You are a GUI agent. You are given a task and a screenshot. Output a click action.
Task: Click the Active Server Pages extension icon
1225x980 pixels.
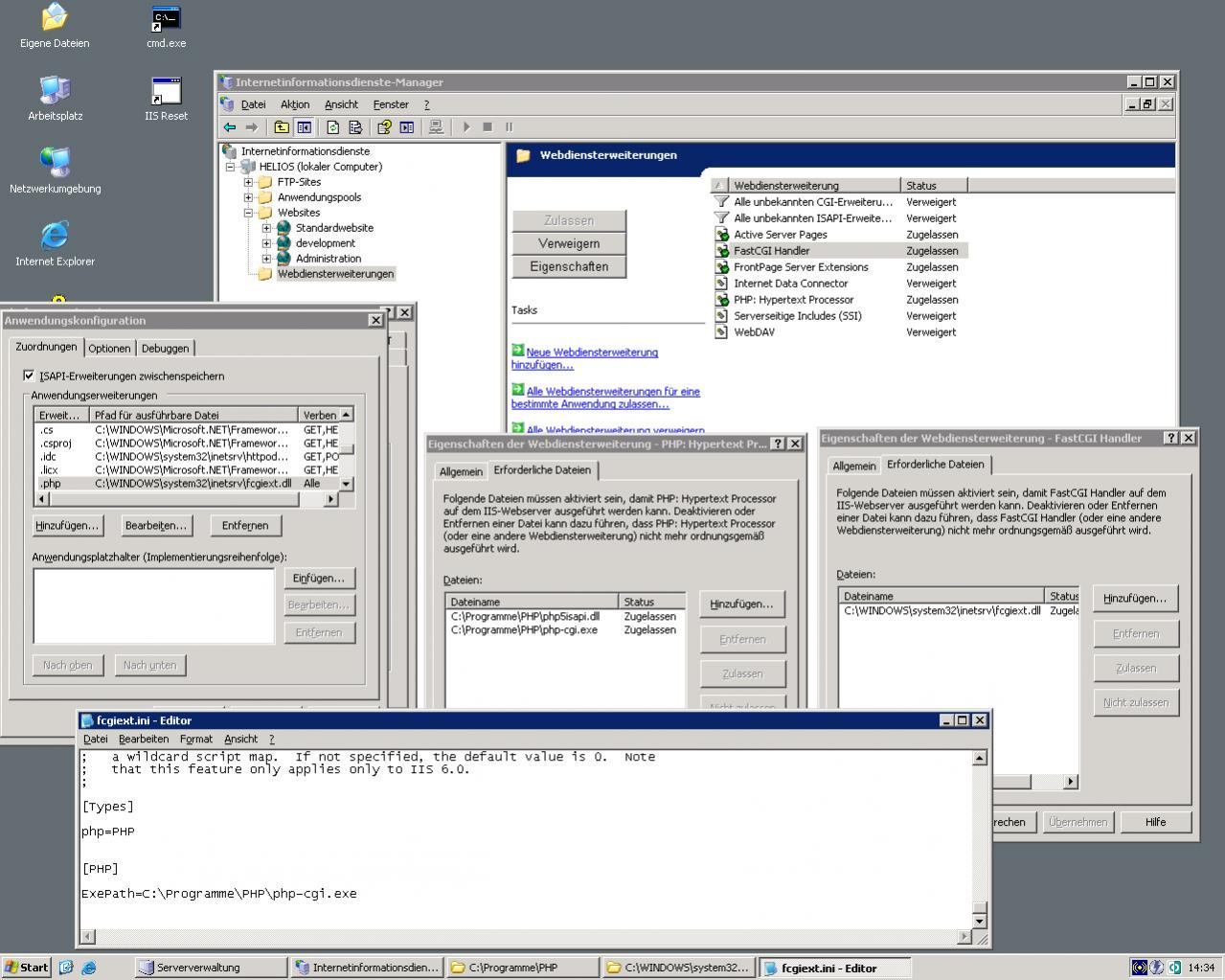pos(722,235)
